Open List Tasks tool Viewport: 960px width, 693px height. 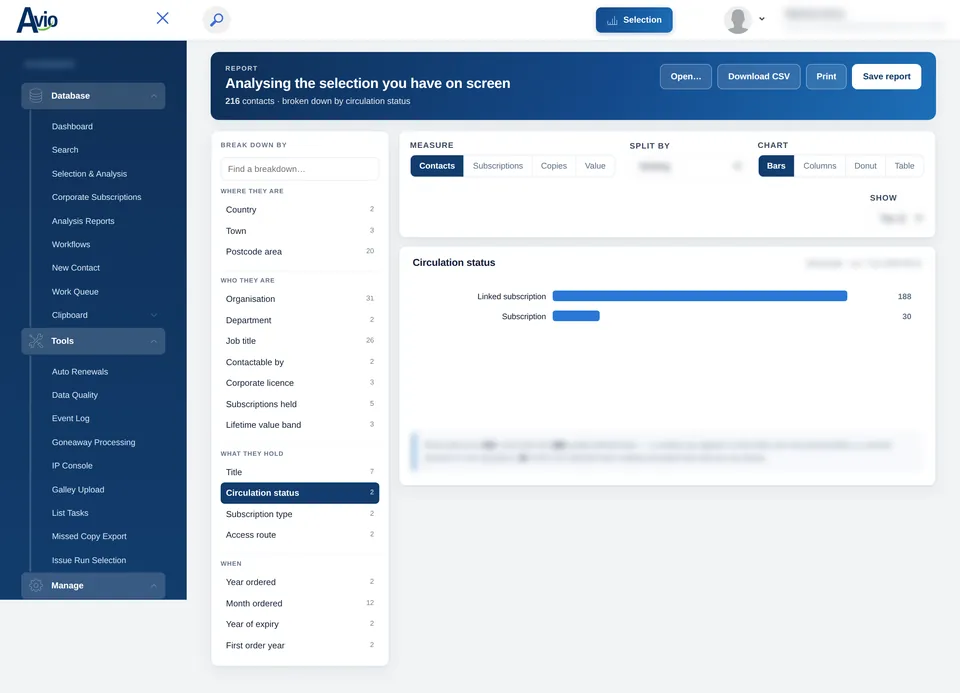[x=70, y=513]
